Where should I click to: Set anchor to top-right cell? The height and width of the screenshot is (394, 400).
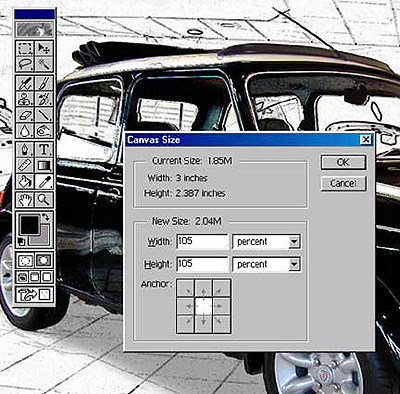221,288
